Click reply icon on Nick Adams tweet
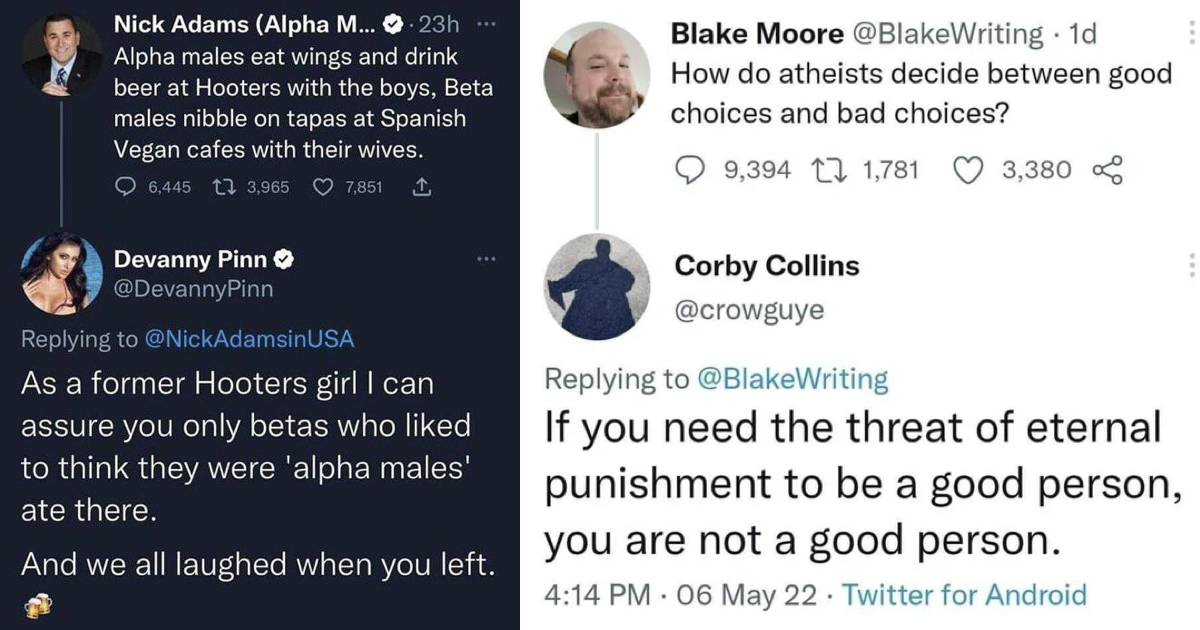 125,187
